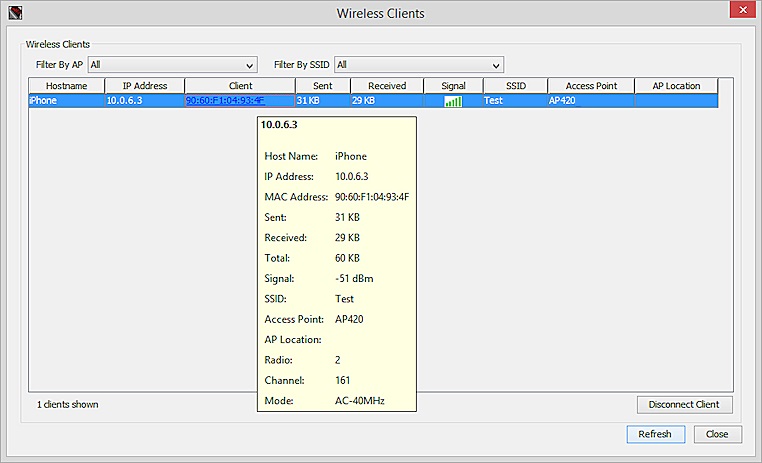Click the Close button at bottom right
This screenshot has width=762, height=463.
click(717, 434)
